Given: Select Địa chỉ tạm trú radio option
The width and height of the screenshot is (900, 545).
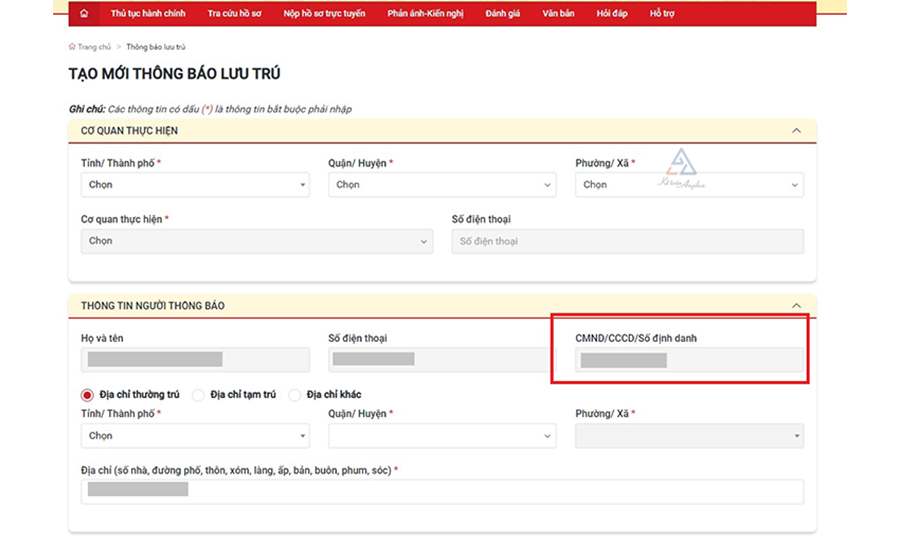Looking at the screenshot, I should 198,395.
